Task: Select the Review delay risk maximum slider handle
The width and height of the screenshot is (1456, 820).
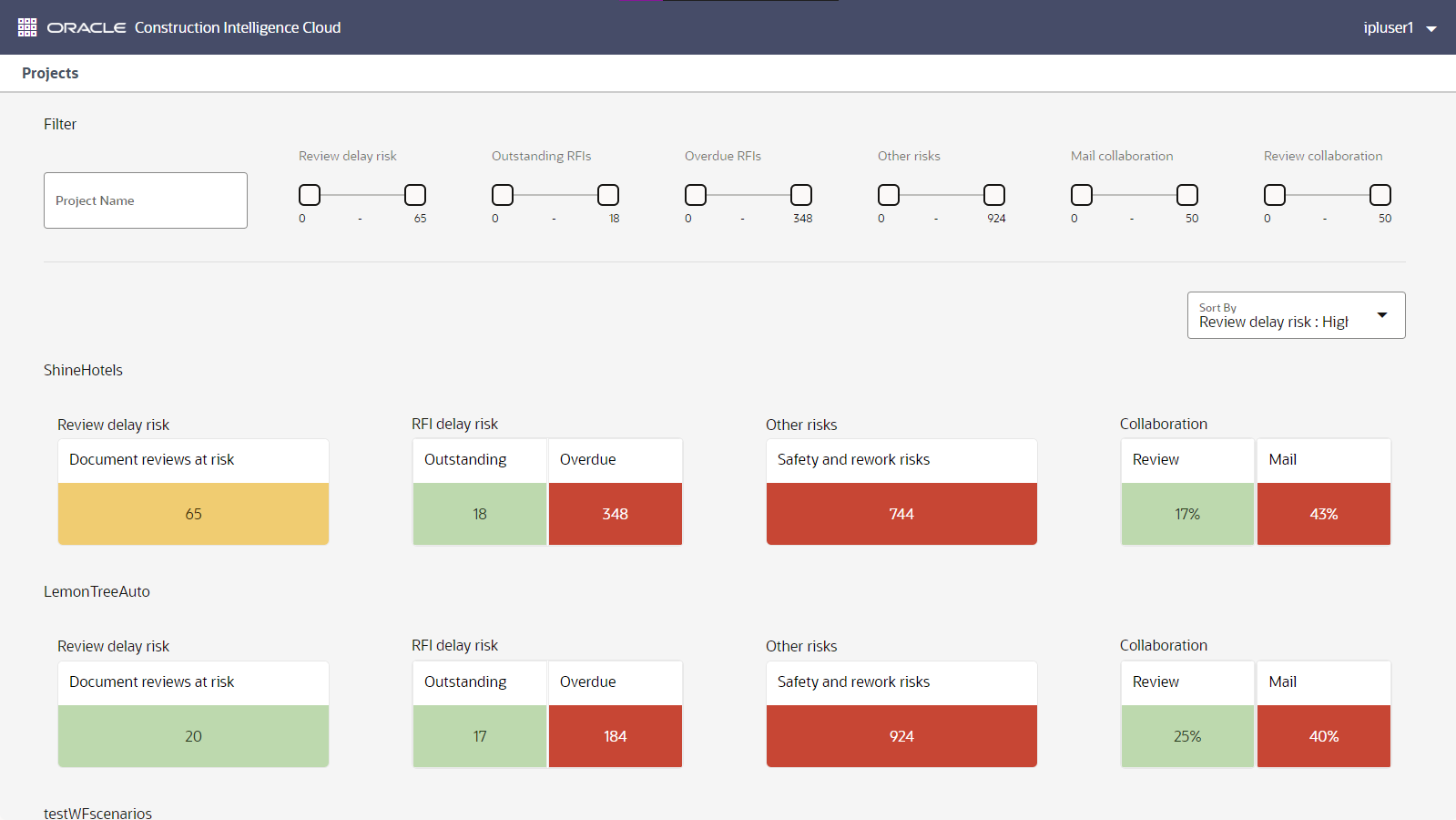Action: tap(415, 195)
